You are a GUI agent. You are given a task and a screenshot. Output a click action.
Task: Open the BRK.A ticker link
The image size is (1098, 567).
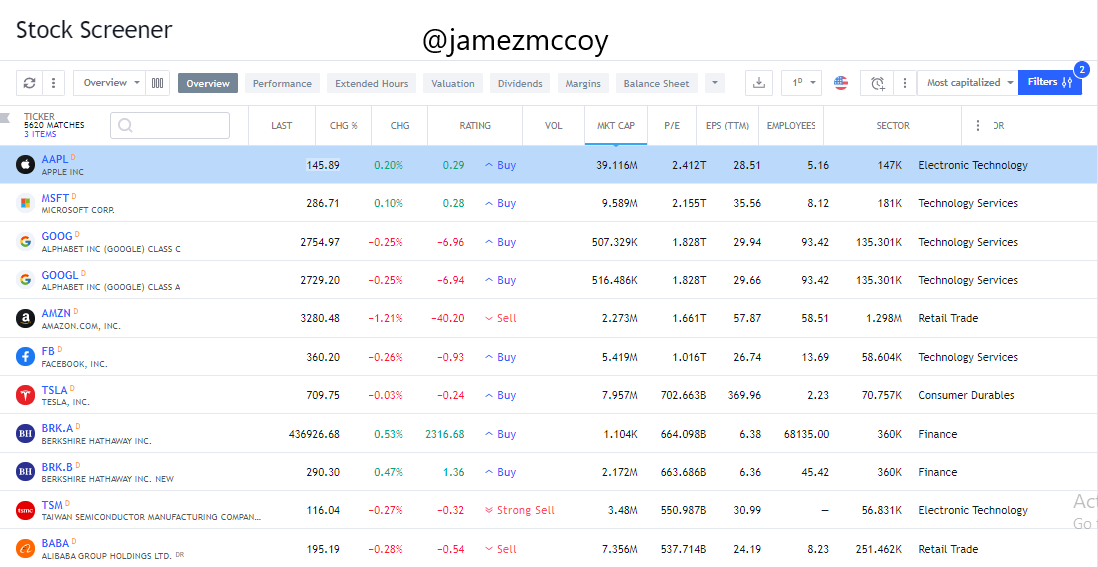click(x=57, y=428)
